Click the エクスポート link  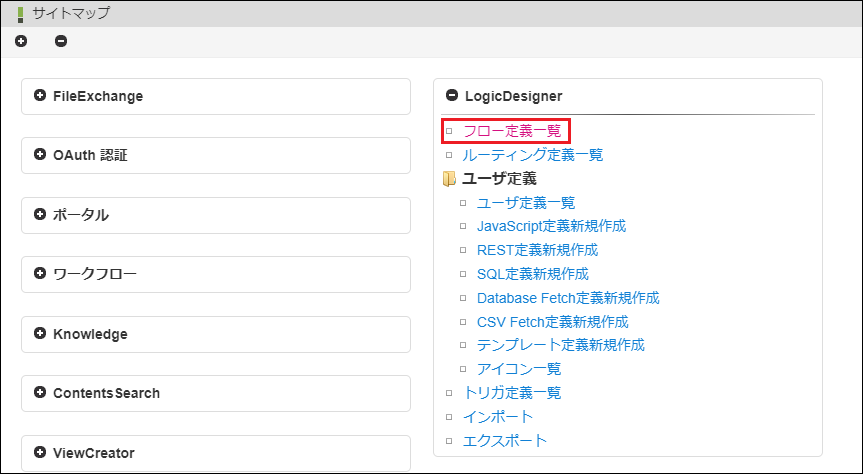(505, 440)
